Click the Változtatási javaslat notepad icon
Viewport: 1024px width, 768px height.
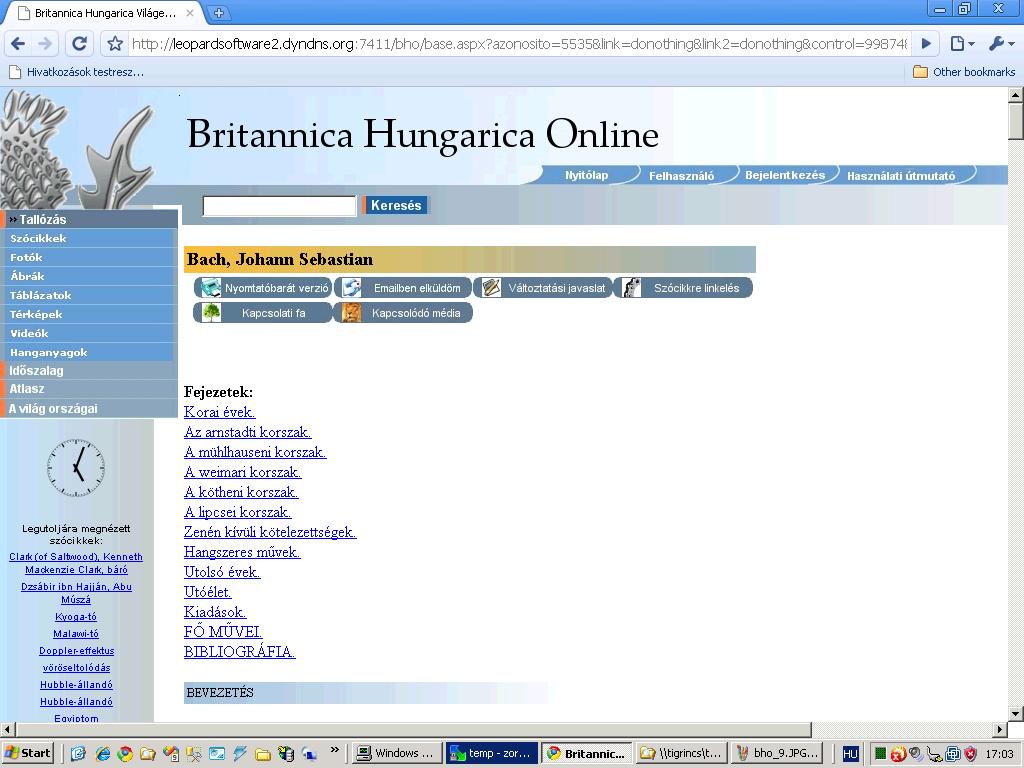tap(491, 287)
